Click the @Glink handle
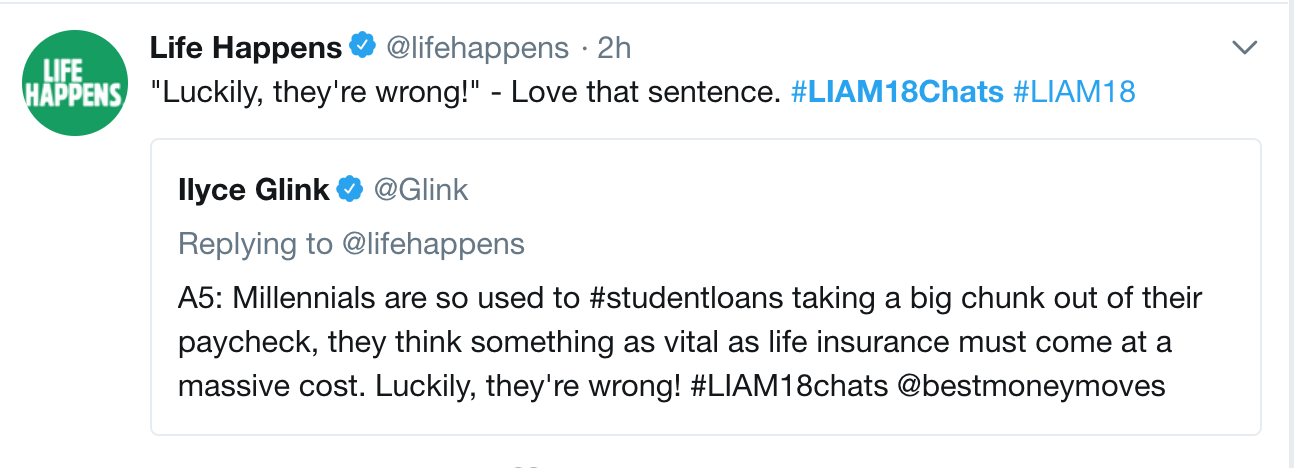This screenshot has height=468, width=1294. (420, 189)
